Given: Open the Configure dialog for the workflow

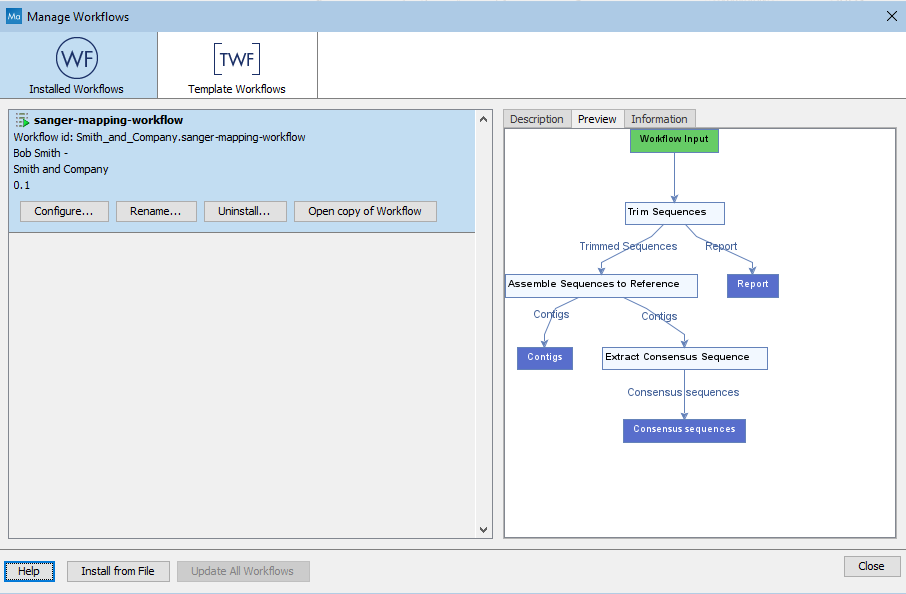Looking at the screenshot, I should click(64, 211).
